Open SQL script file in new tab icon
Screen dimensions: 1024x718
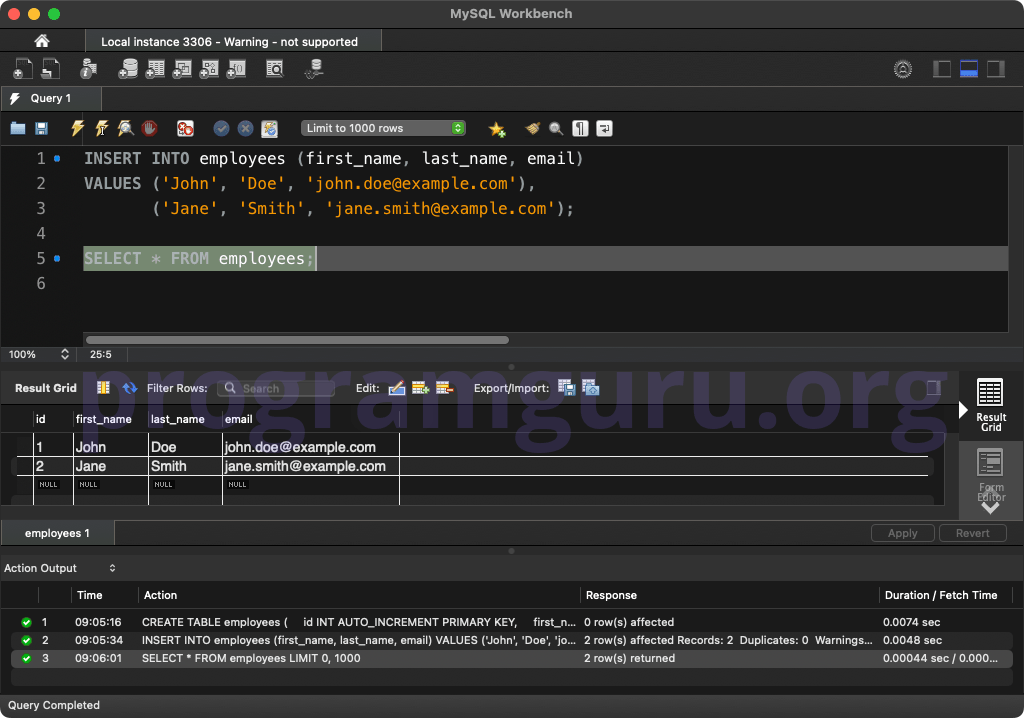pos(50,69)
